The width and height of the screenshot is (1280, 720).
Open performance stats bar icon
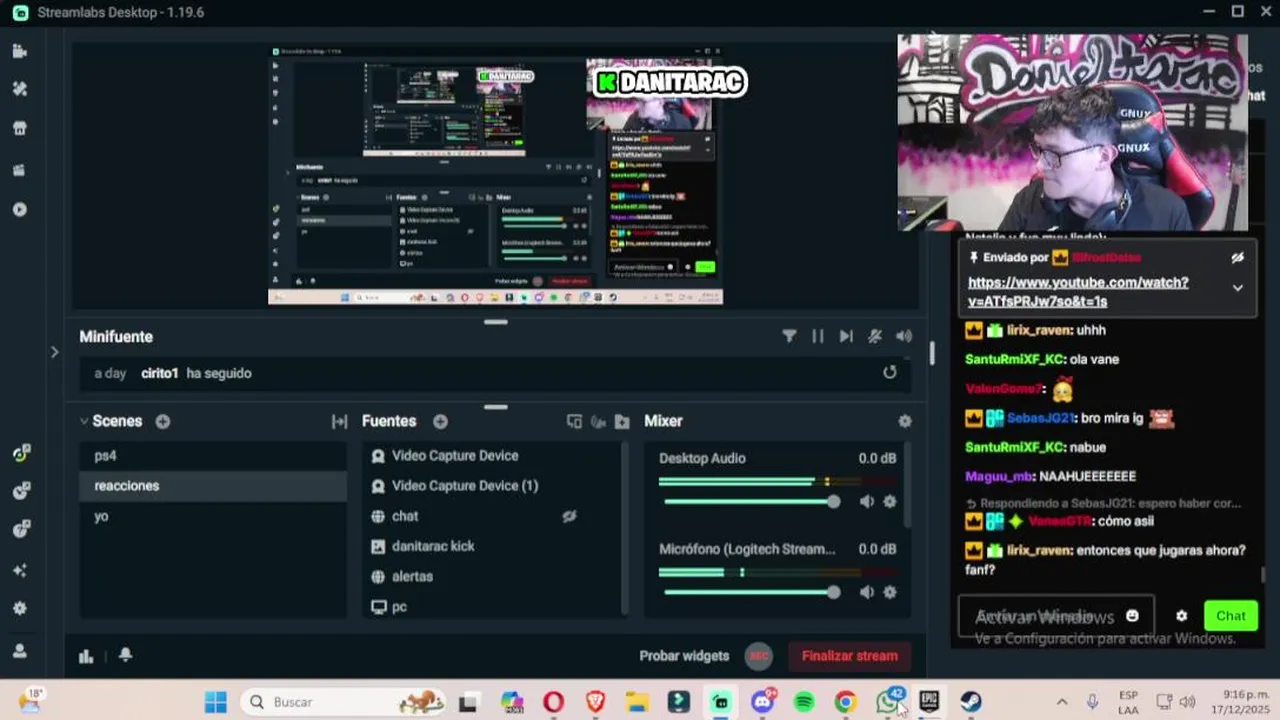point(86,656)
